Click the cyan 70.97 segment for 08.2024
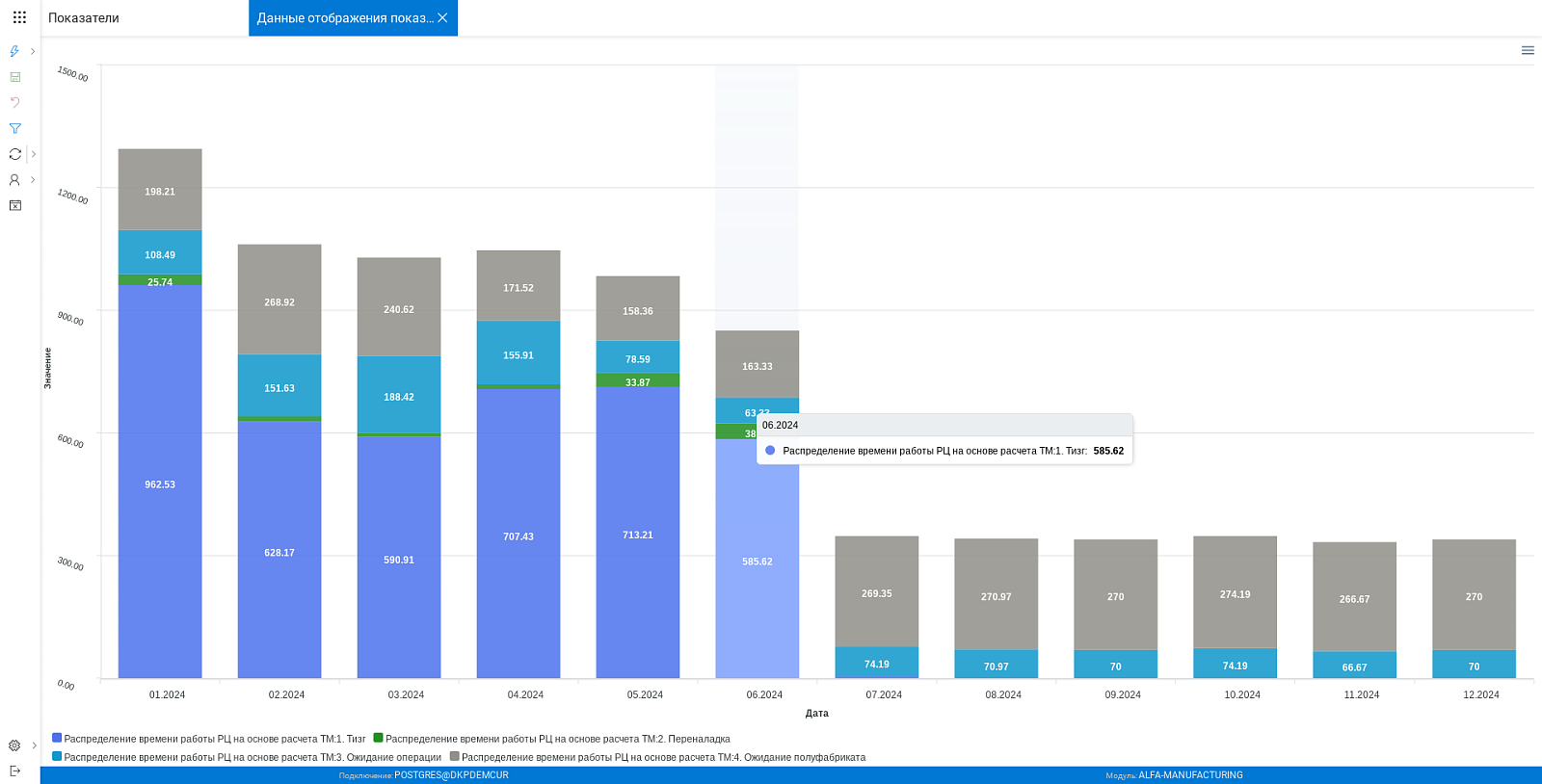Image resolution: width=1542 pixels, height=784 pixels. click(997, 665)
